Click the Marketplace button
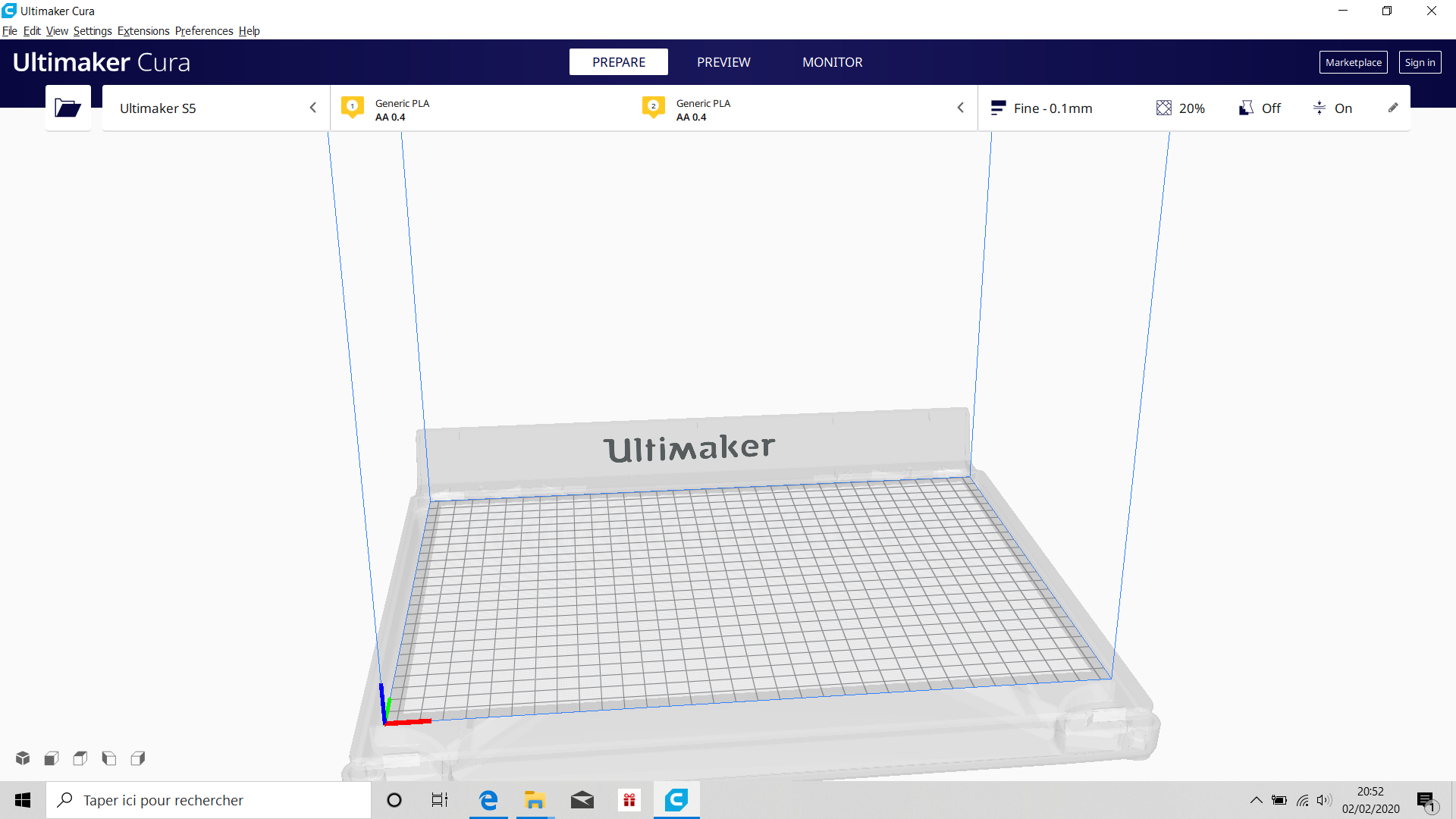1456x819 pixels. (1353, 62)
